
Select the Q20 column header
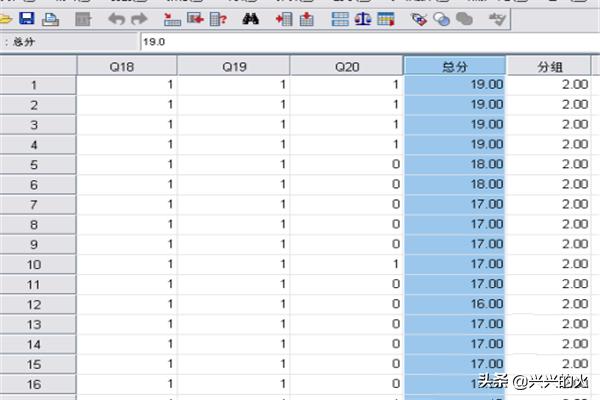346,65
